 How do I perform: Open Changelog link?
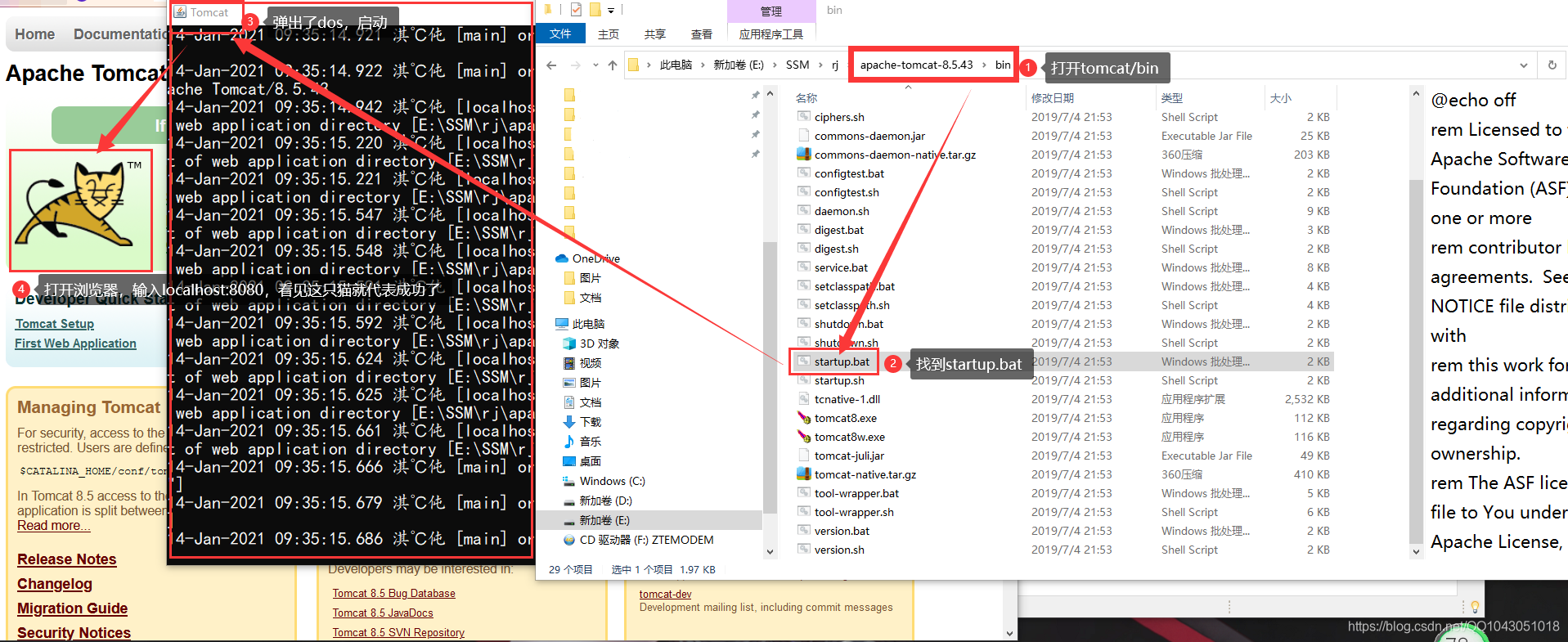coord(55,584)
